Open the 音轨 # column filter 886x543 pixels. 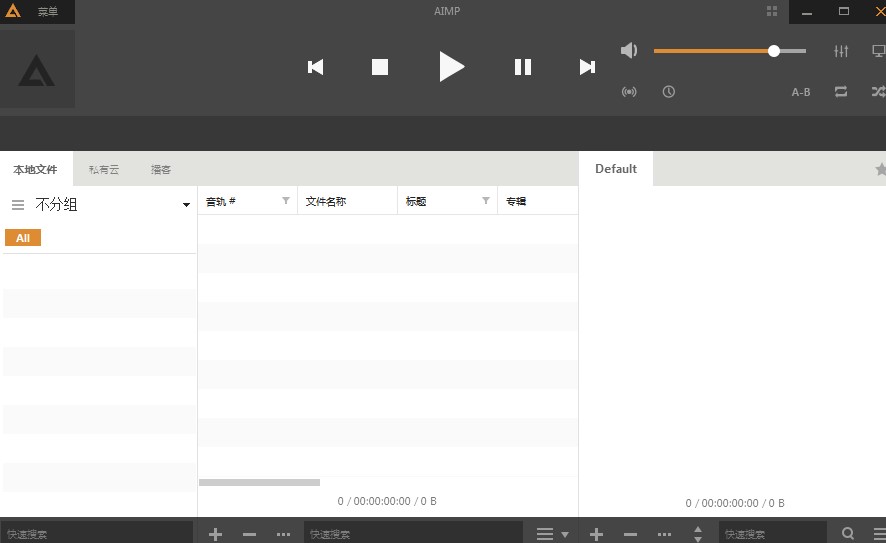click(286, 201)
